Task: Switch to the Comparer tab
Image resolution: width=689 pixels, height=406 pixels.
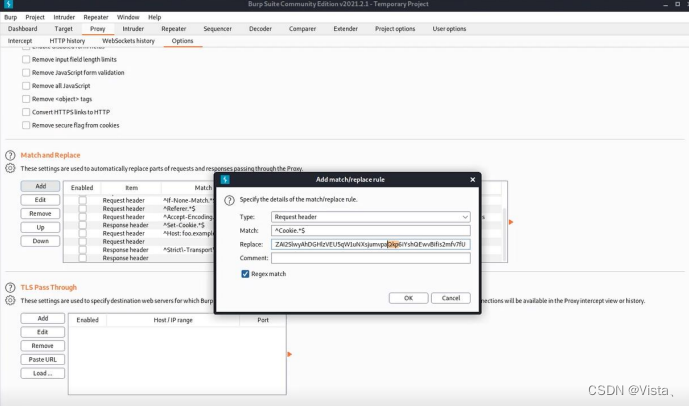Action: point(302,29)
